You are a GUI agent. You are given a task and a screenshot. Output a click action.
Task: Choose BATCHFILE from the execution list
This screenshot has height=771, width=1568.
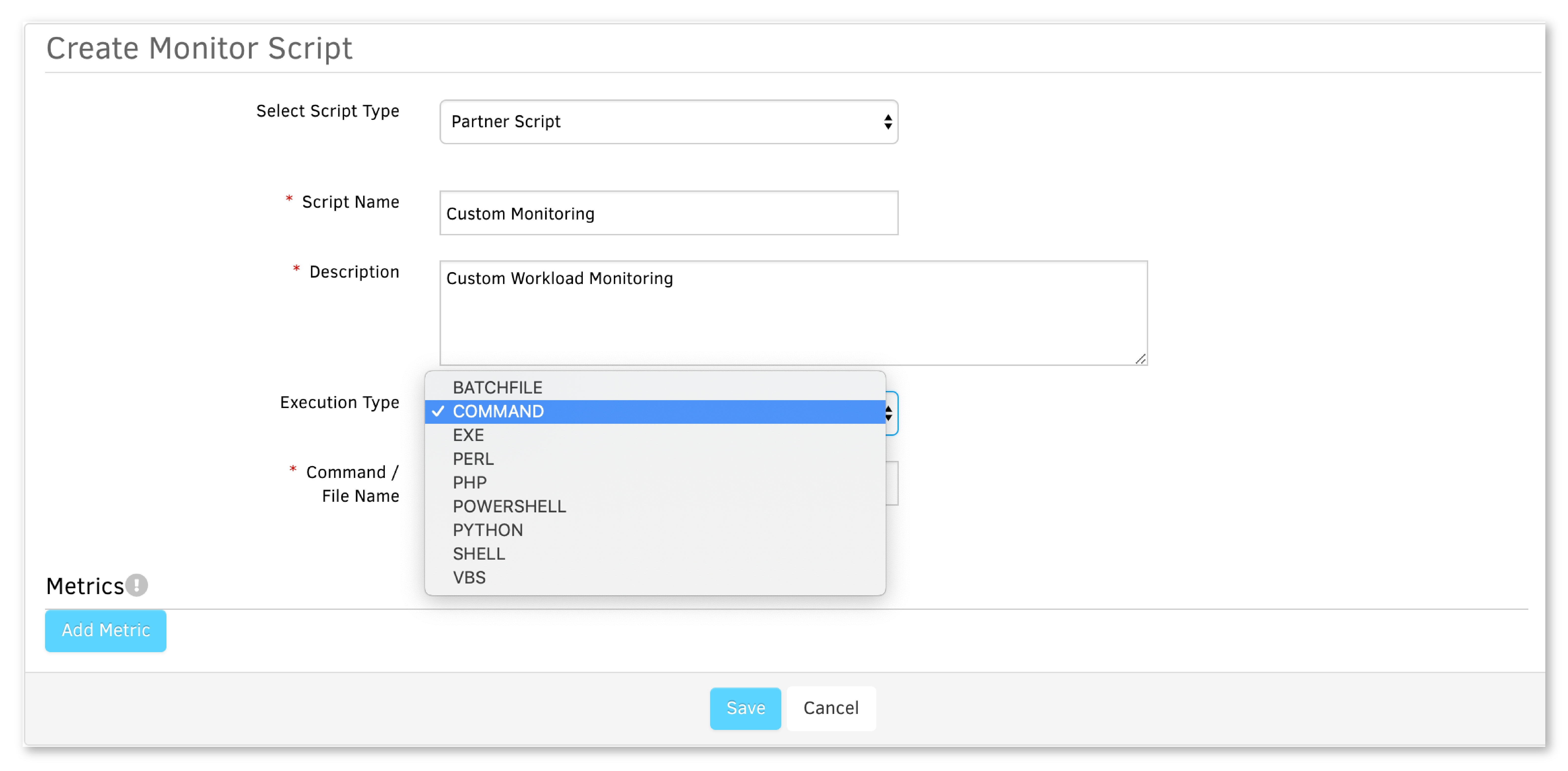pos(497,388)
